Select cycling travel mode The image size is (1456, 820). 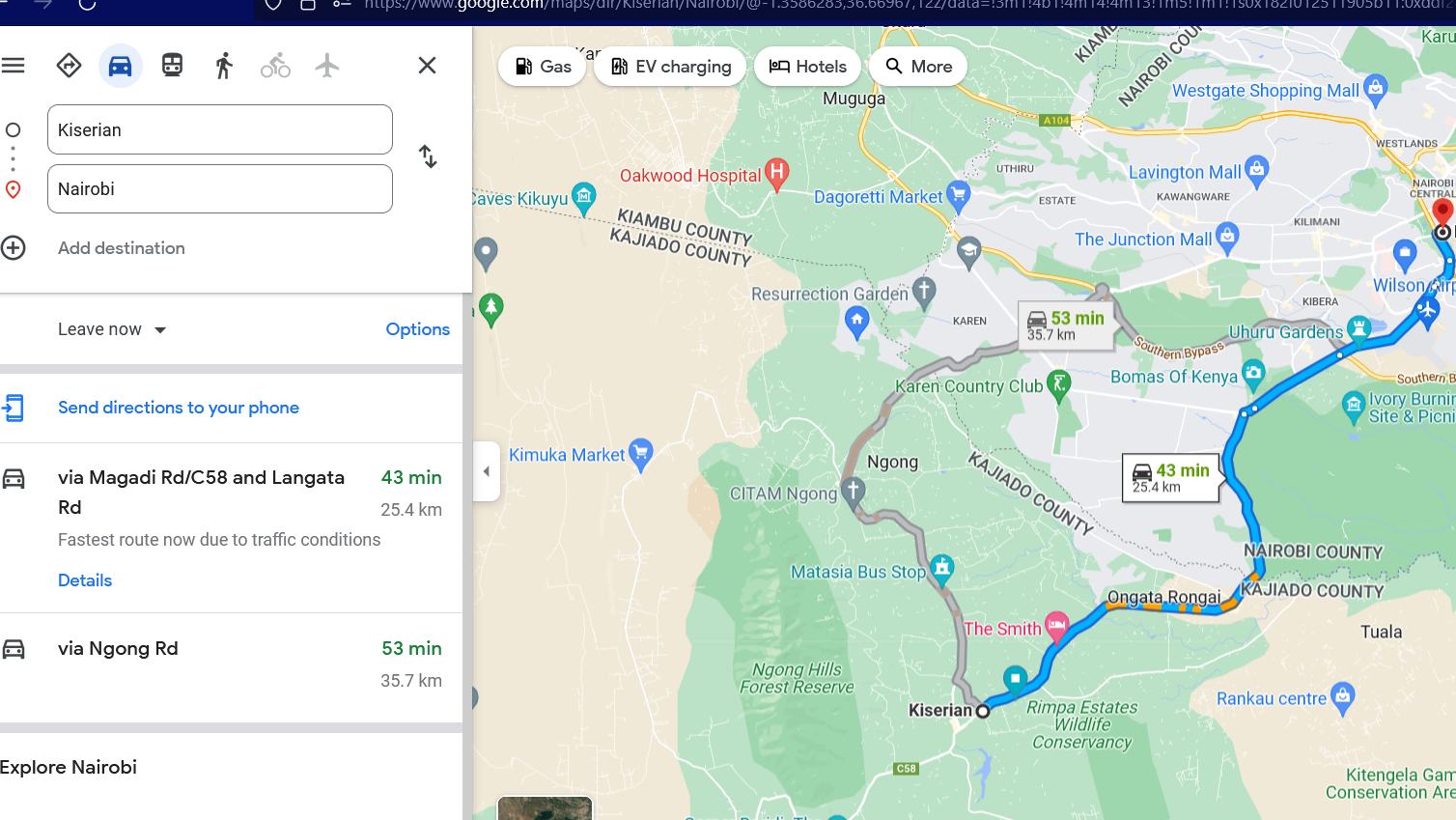[275, 66]
